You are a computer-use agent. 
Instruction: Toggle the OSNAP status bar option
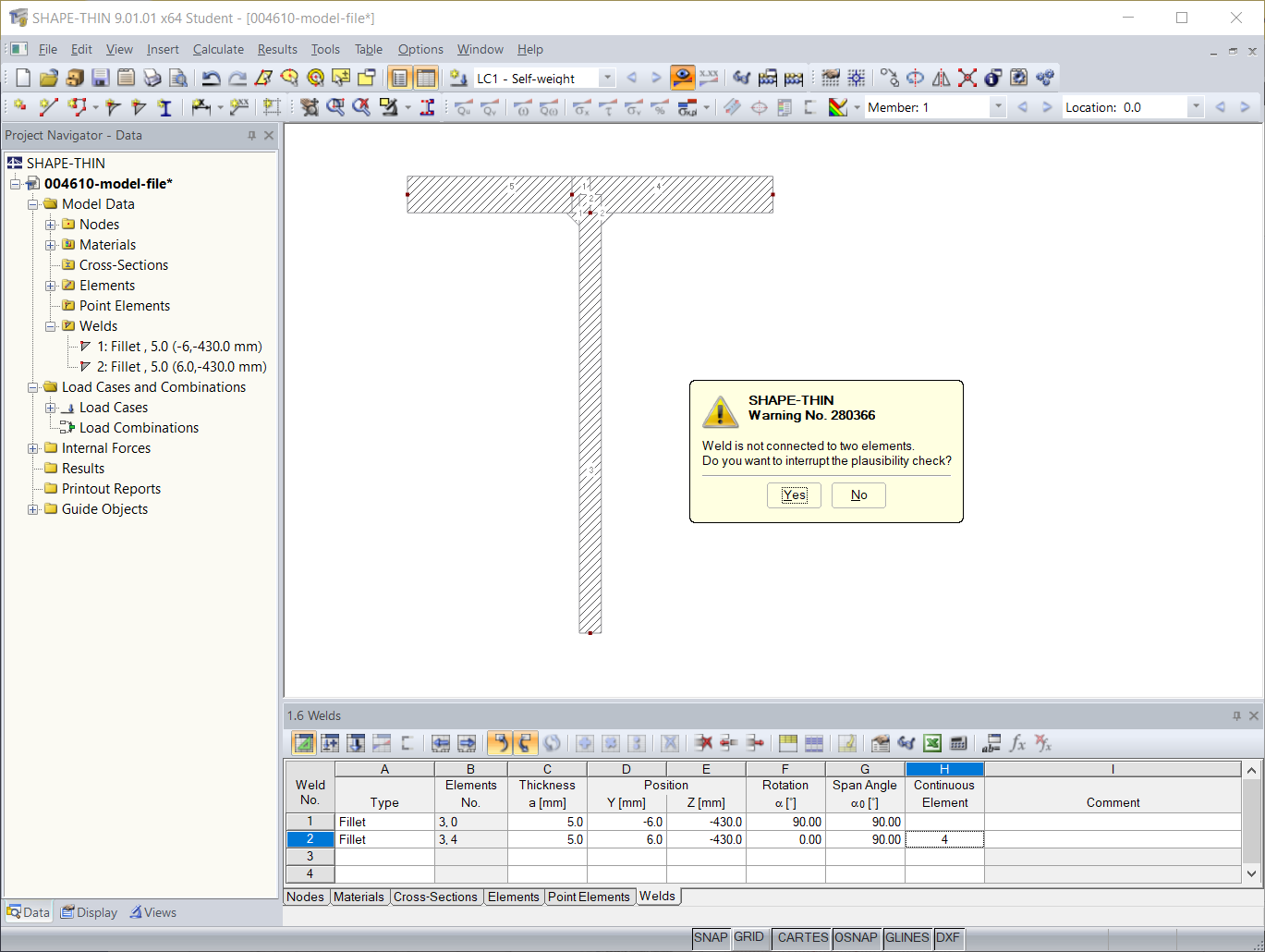[857, 938]
